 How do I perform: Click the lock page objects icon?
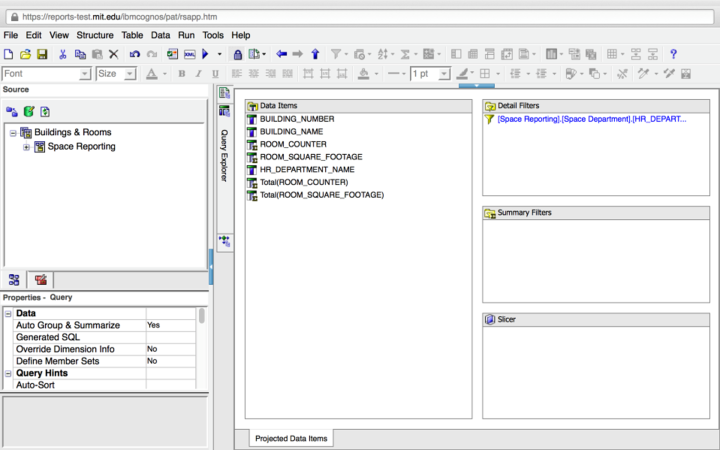coord(237,54)
